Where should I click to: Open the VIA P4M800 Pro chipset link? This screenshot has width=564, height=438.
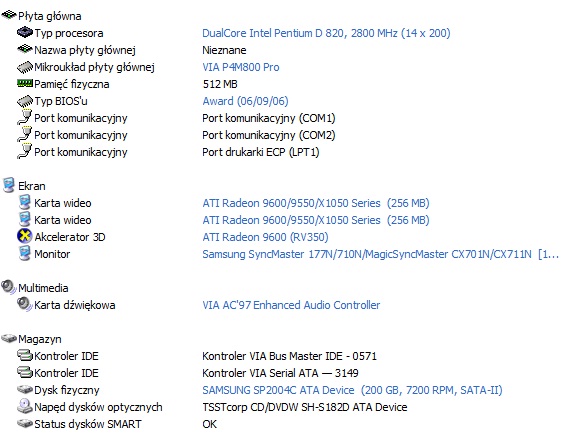tap(241, 67)
